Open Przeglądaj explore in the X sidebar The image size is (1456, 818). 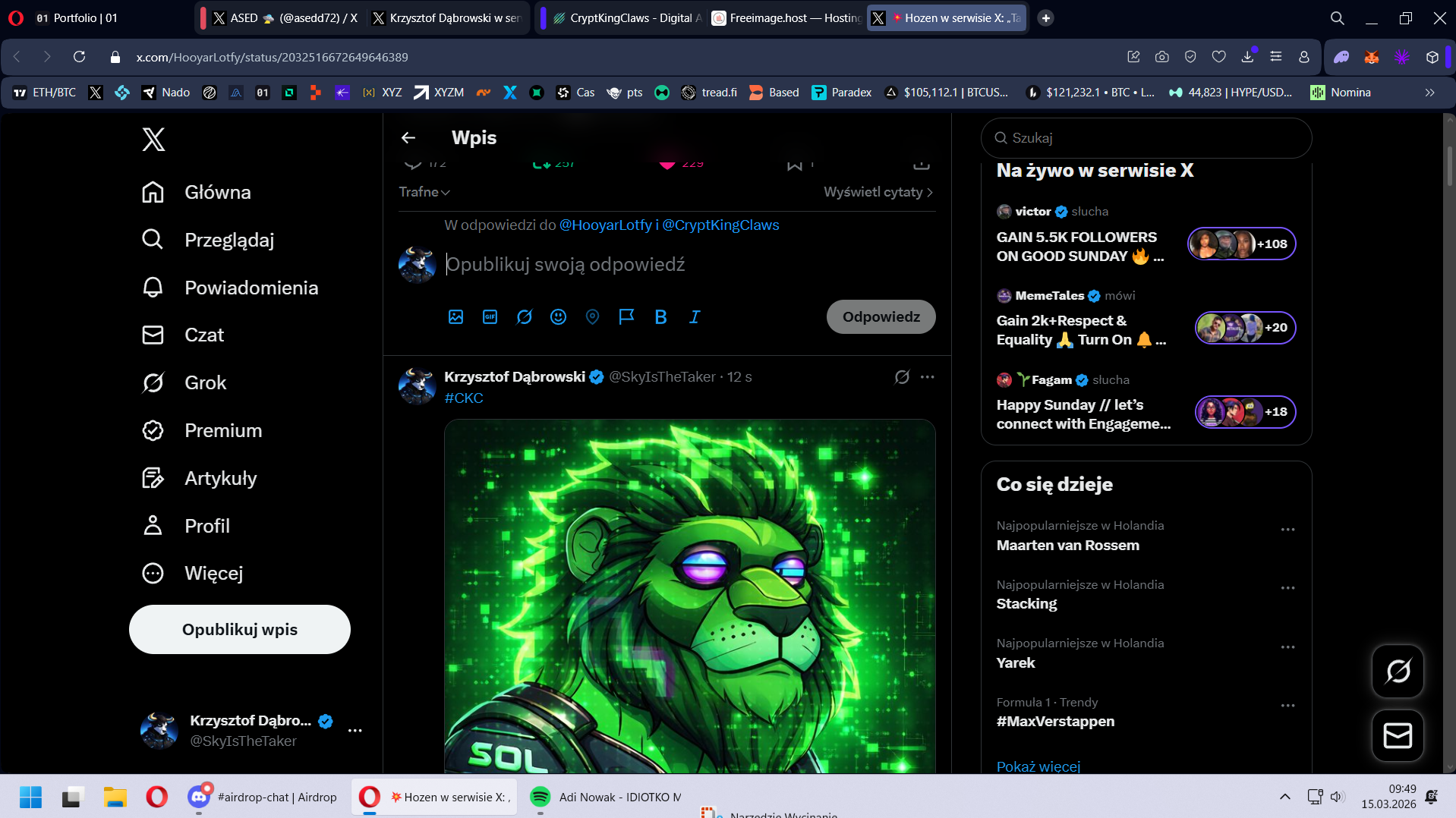(207, 240)
